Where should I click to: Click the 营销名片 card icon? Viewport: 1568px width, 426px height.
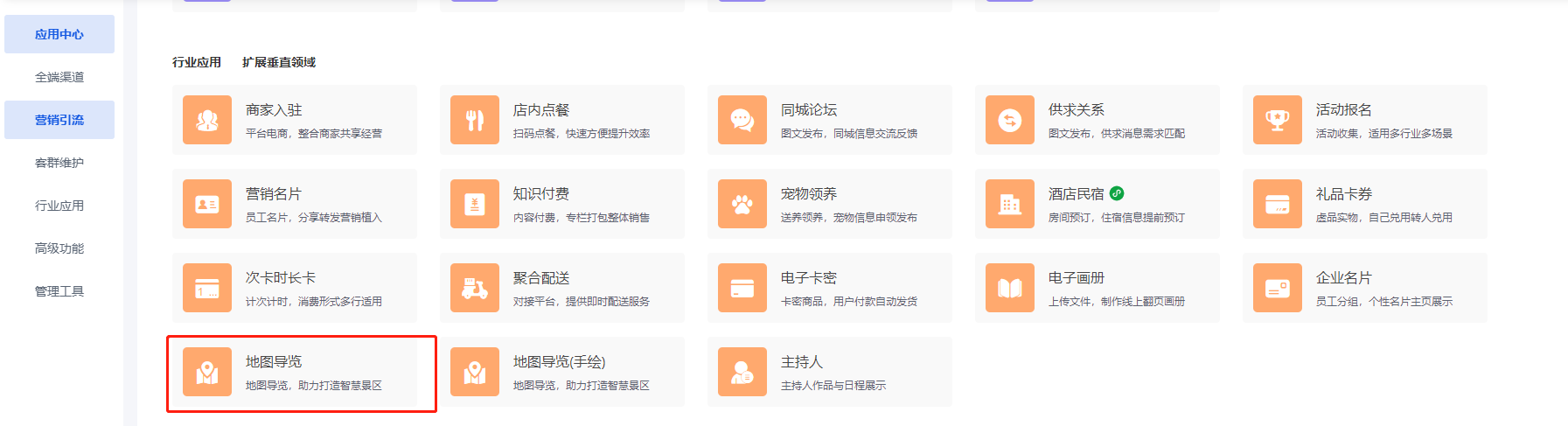click(x=207, y=204)
